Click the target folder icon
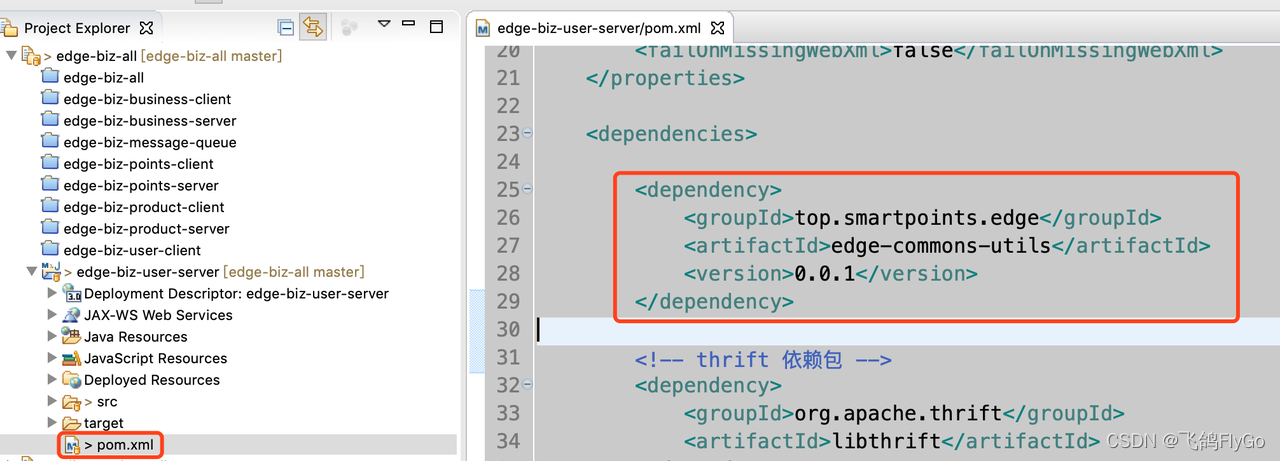Viewport: 1280px width, 461px height. coord(71,423)
